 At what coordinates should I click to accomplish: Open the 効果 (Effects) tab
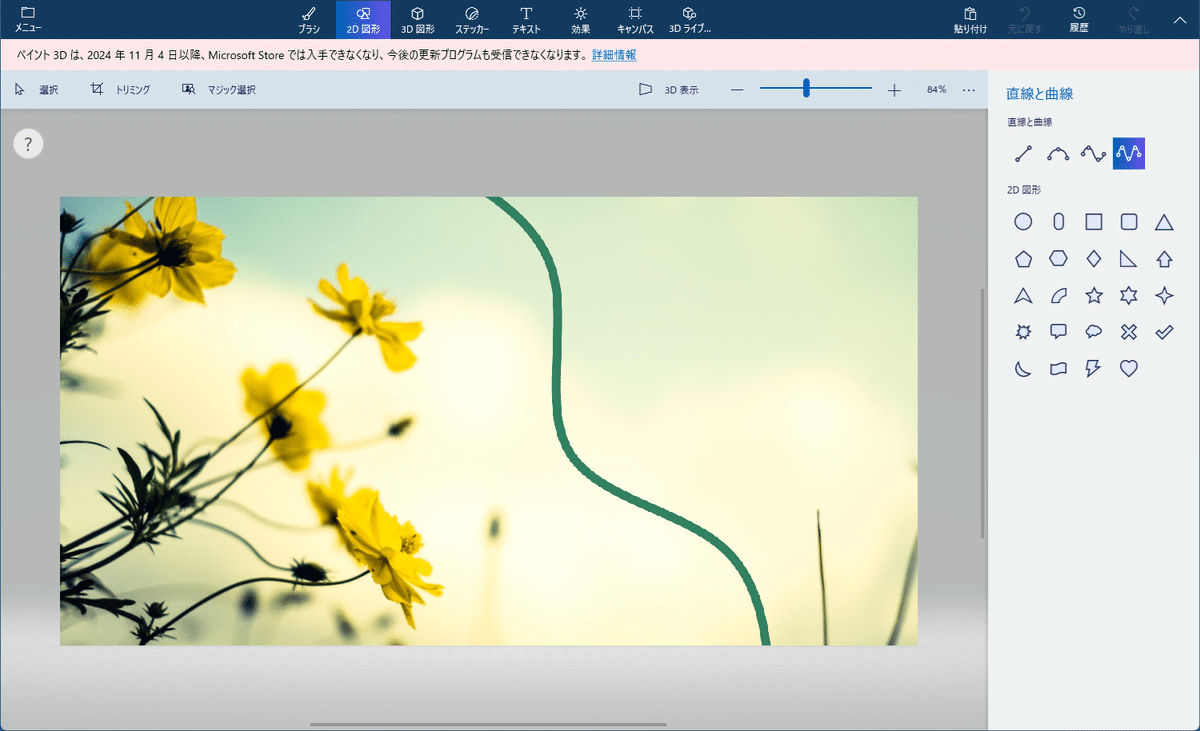581,19
